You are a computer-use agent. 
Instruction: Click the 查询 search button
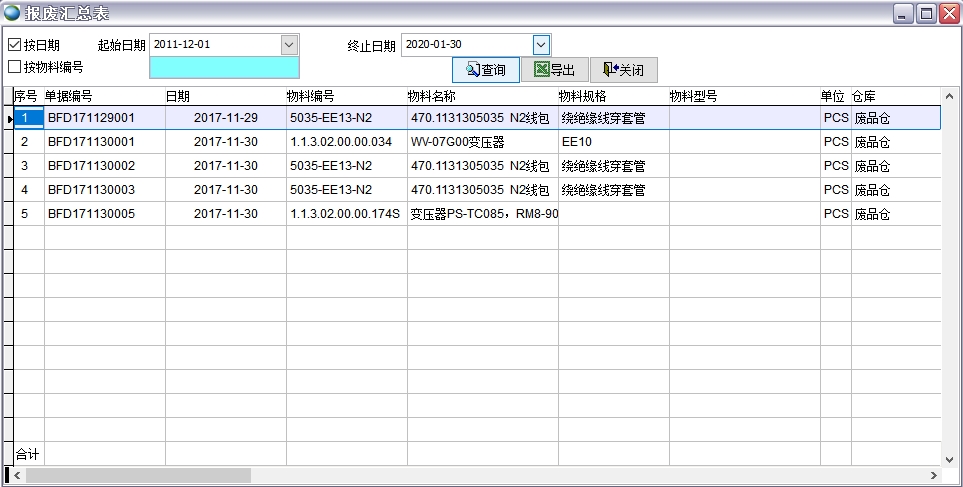(486, 70)
